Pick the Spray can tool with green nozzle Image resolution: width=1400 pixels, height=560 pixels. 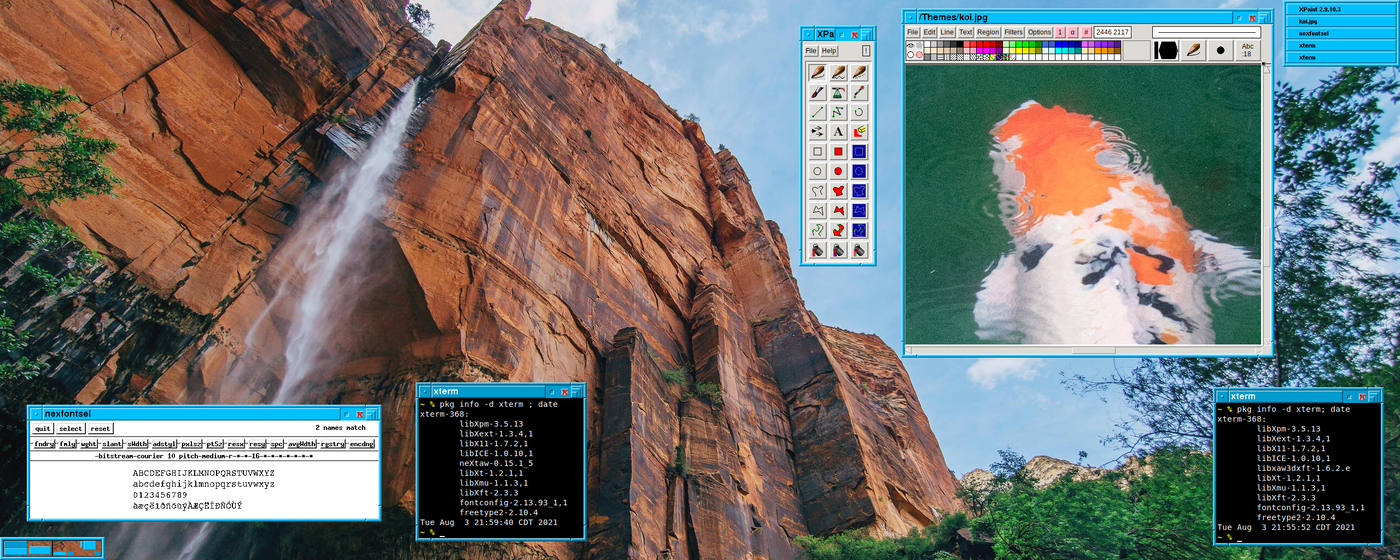pos(838,92)
